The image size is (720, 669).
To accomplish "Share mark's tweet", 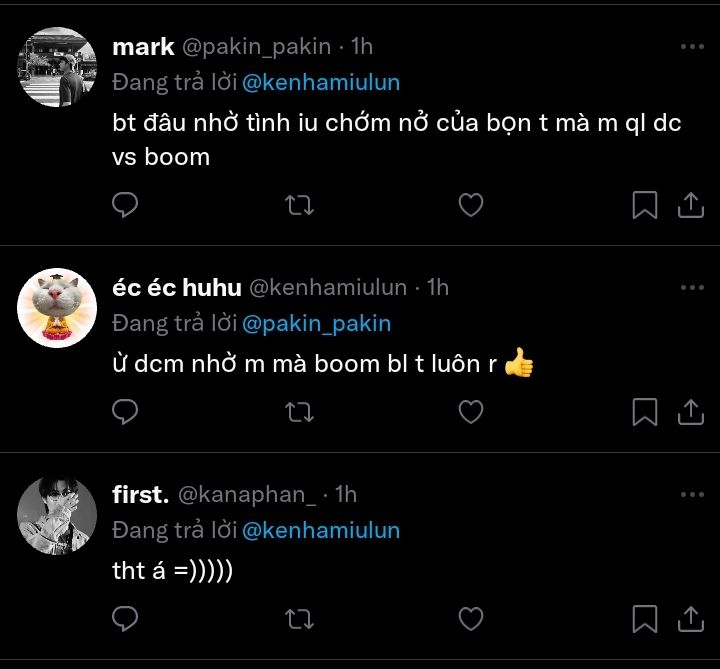I will [x=690, y=205].
